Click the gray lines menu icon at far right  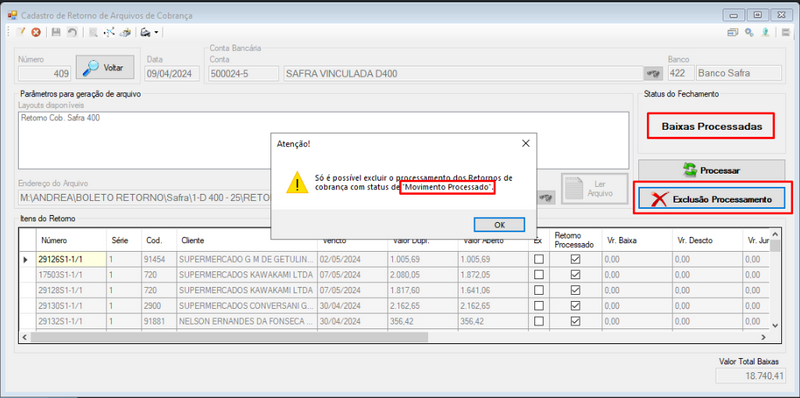785,32
